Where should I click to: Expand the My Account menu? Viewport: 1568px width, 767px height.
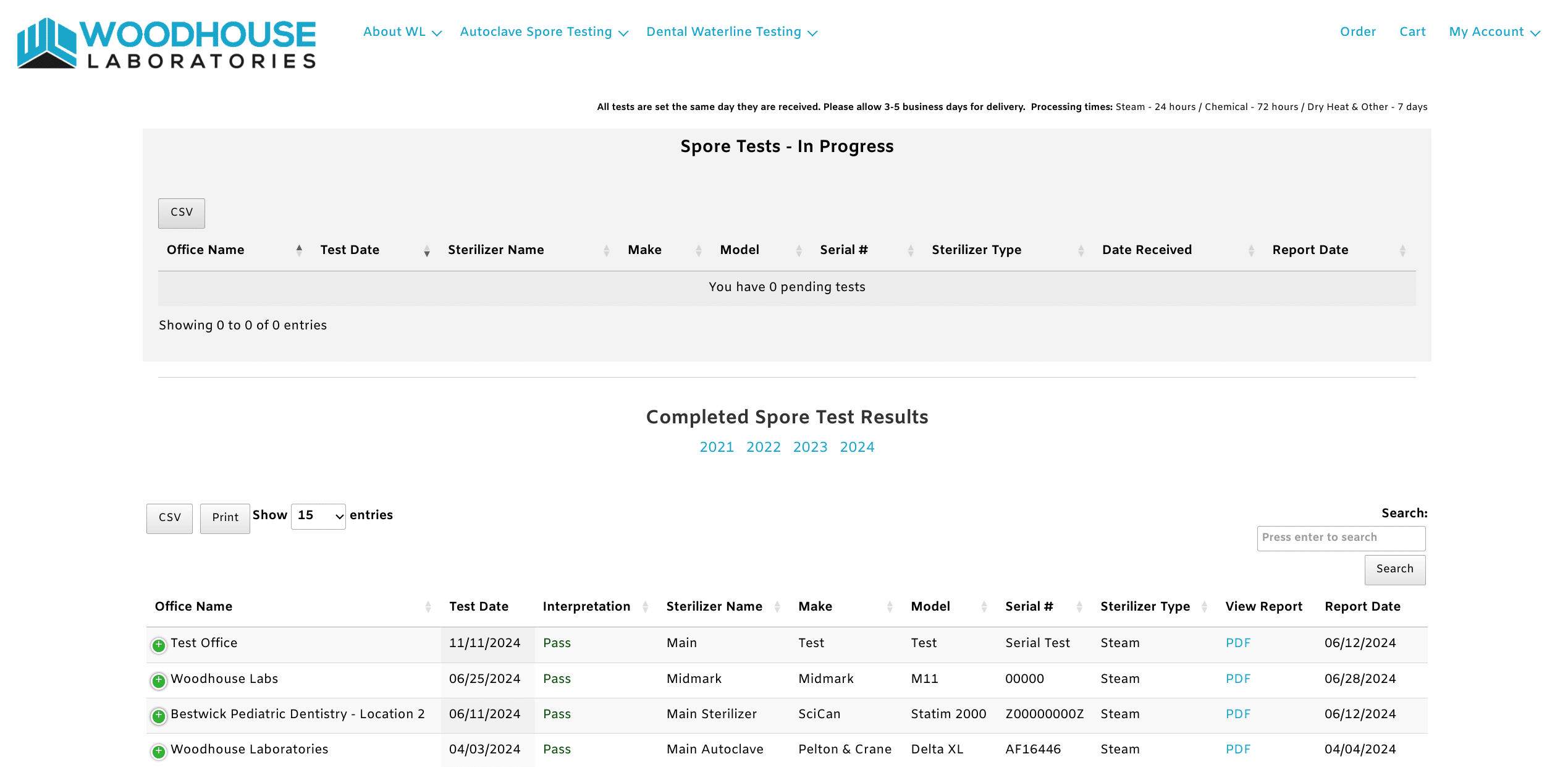1494,32
